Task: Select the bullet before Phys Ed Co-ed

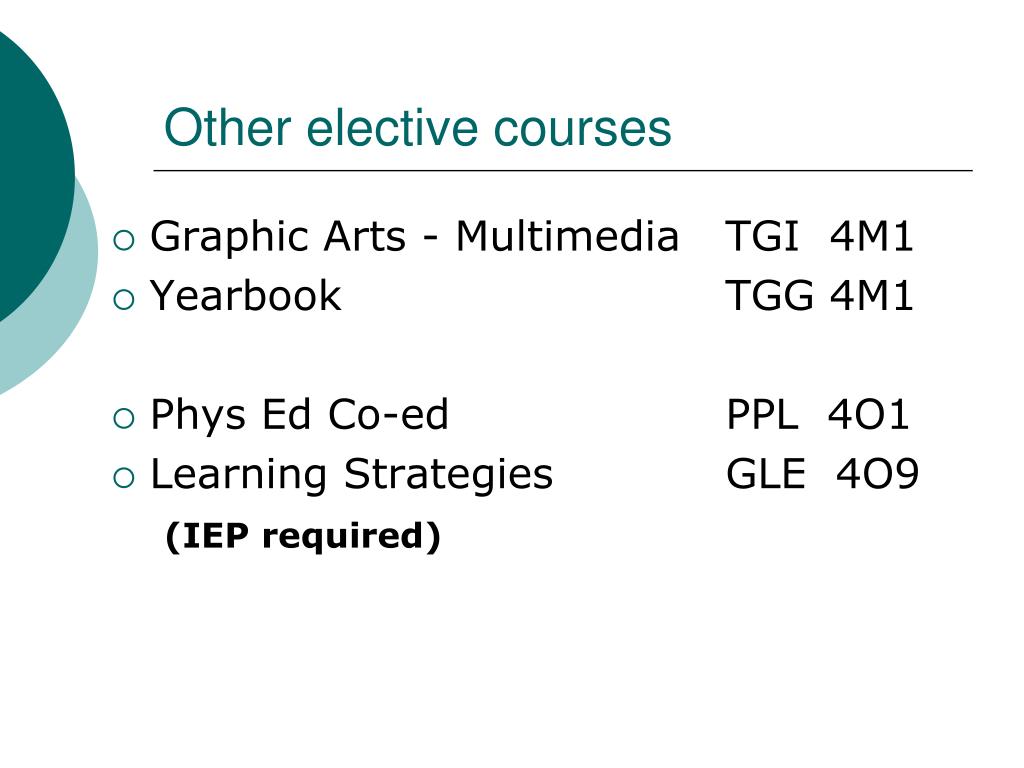Action: pos(123,418)
